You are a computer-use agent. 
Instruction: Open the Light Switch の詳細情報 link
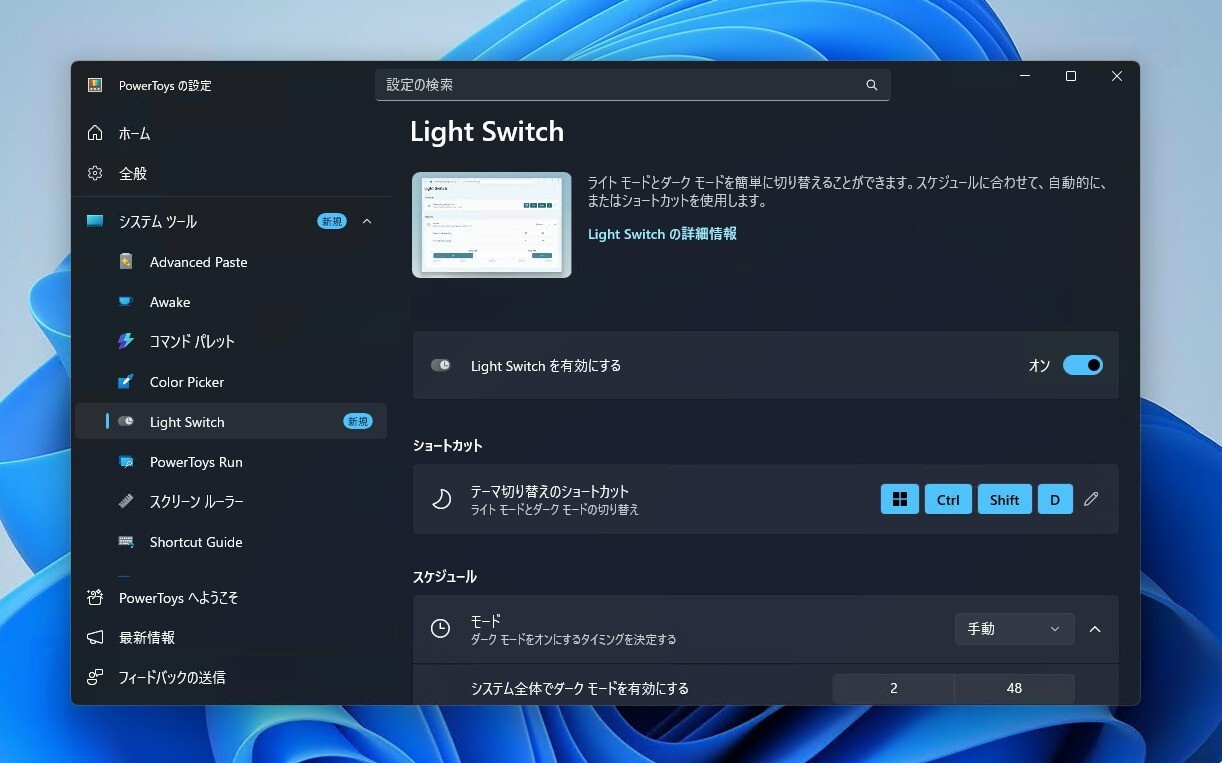coord(662,234)
